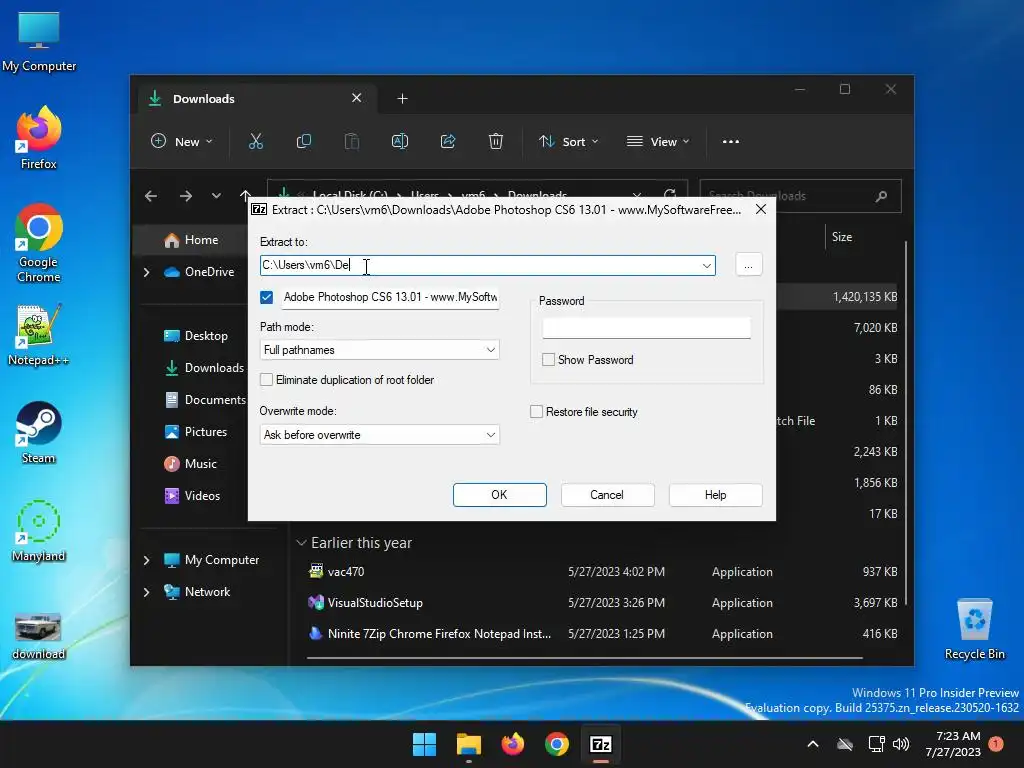Select the download image on desktop

(x=39, y=636)
